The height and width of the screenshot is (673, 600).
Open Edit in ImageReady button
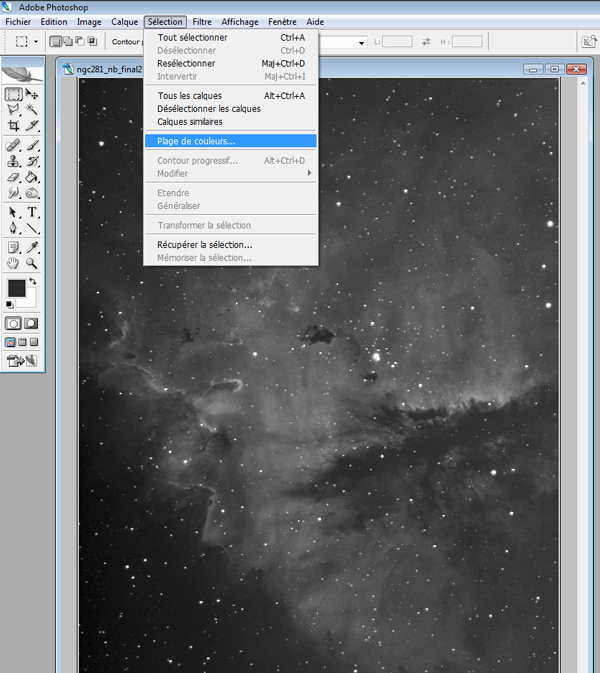21,361
